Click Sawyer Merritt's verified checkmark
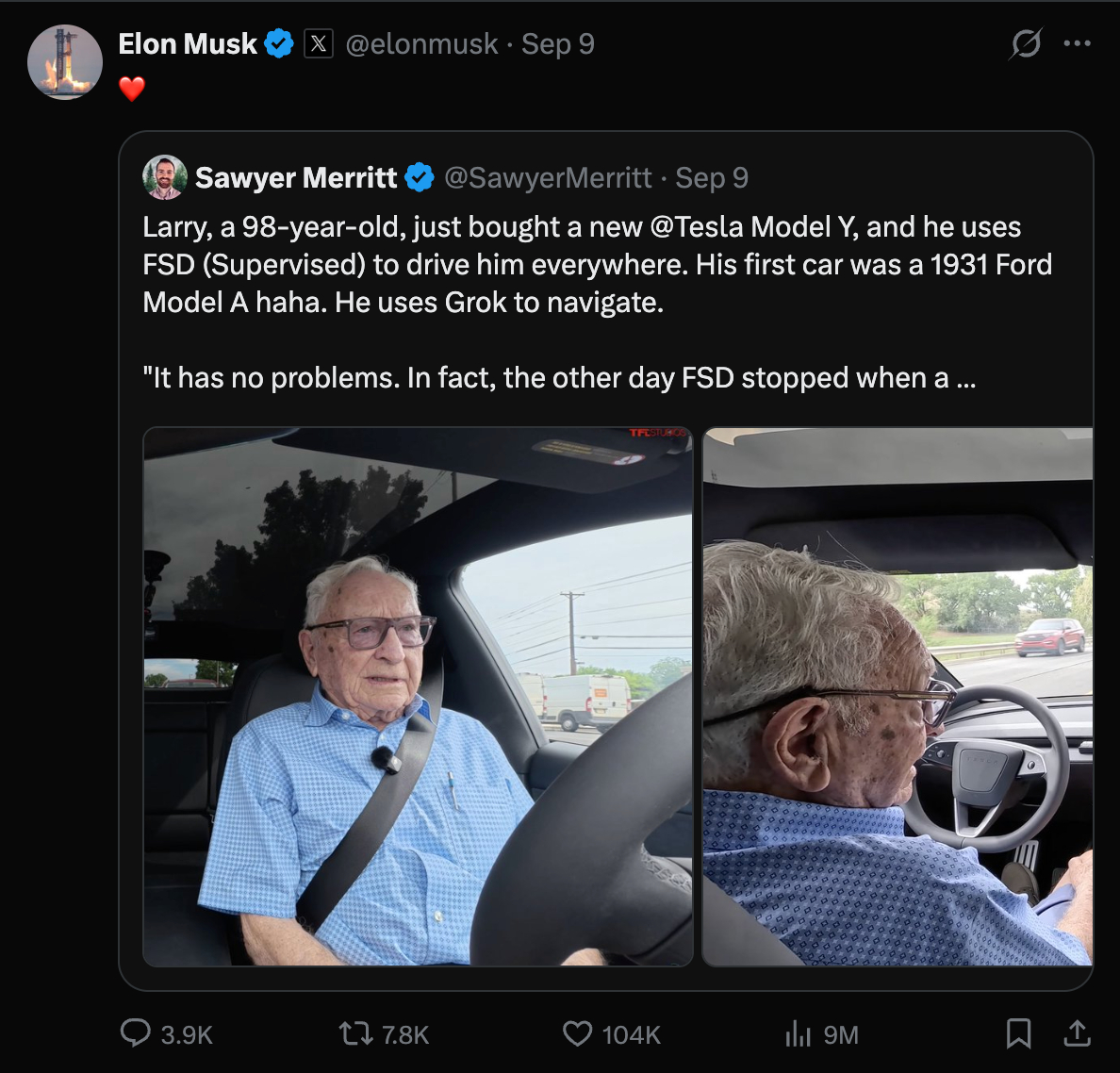The image size is (1120, 1073). coord(420,178)
